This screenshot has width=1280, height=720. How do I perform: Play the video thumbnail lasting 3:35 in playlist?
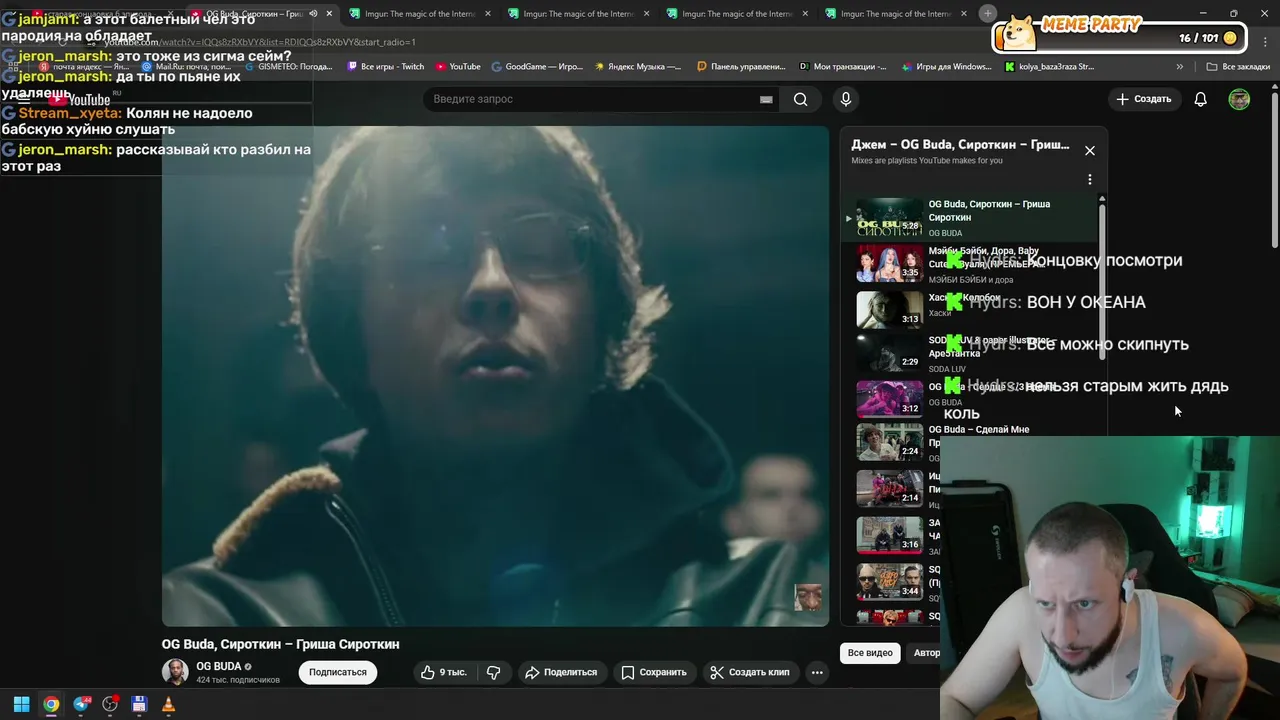click(x=889, y=264)
